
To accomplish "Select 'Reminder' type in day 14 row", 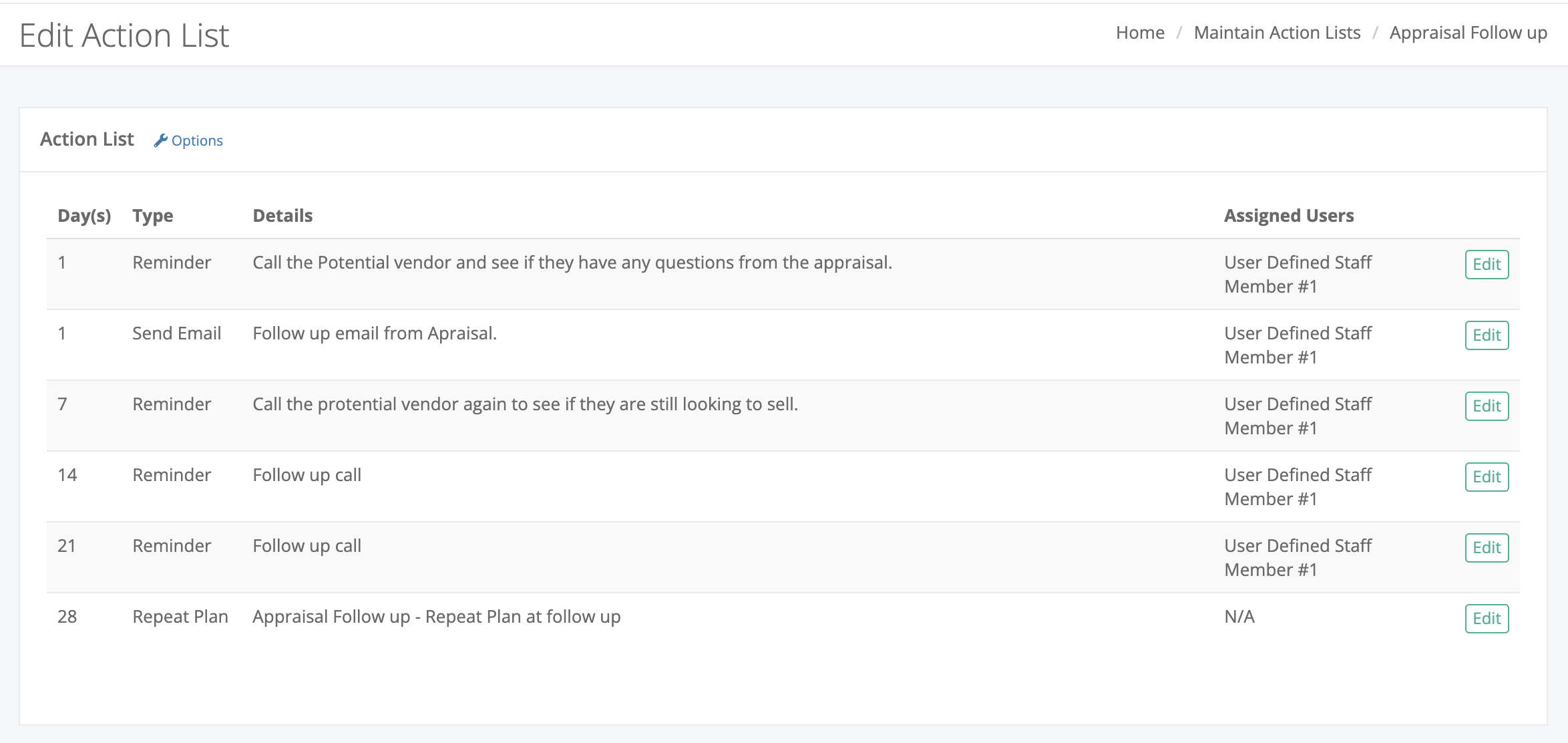I will (x=172, y=475).
